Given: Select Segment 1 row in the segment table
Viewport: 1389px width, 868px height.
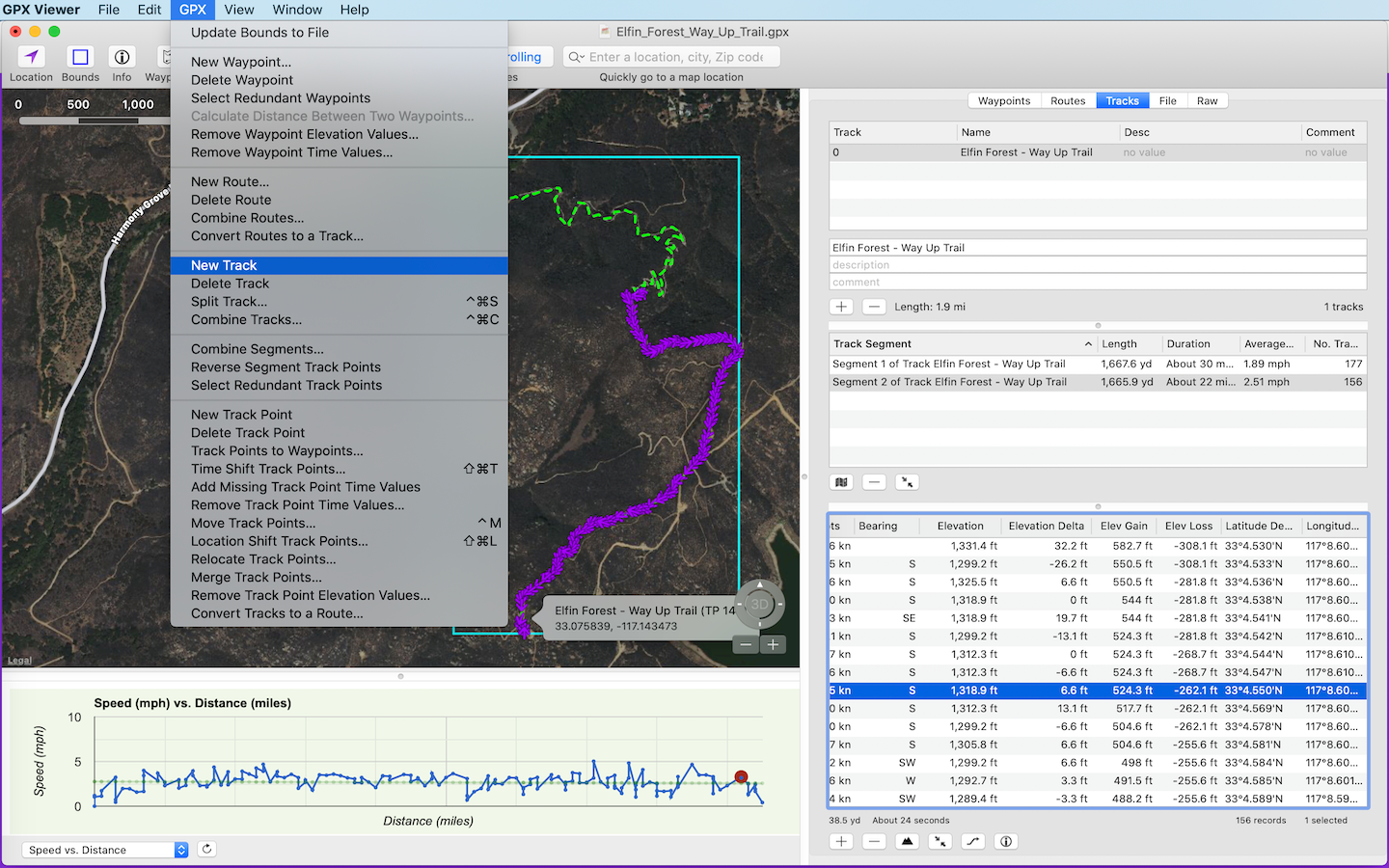Looking at the screenshot, I should click(948, 365).
